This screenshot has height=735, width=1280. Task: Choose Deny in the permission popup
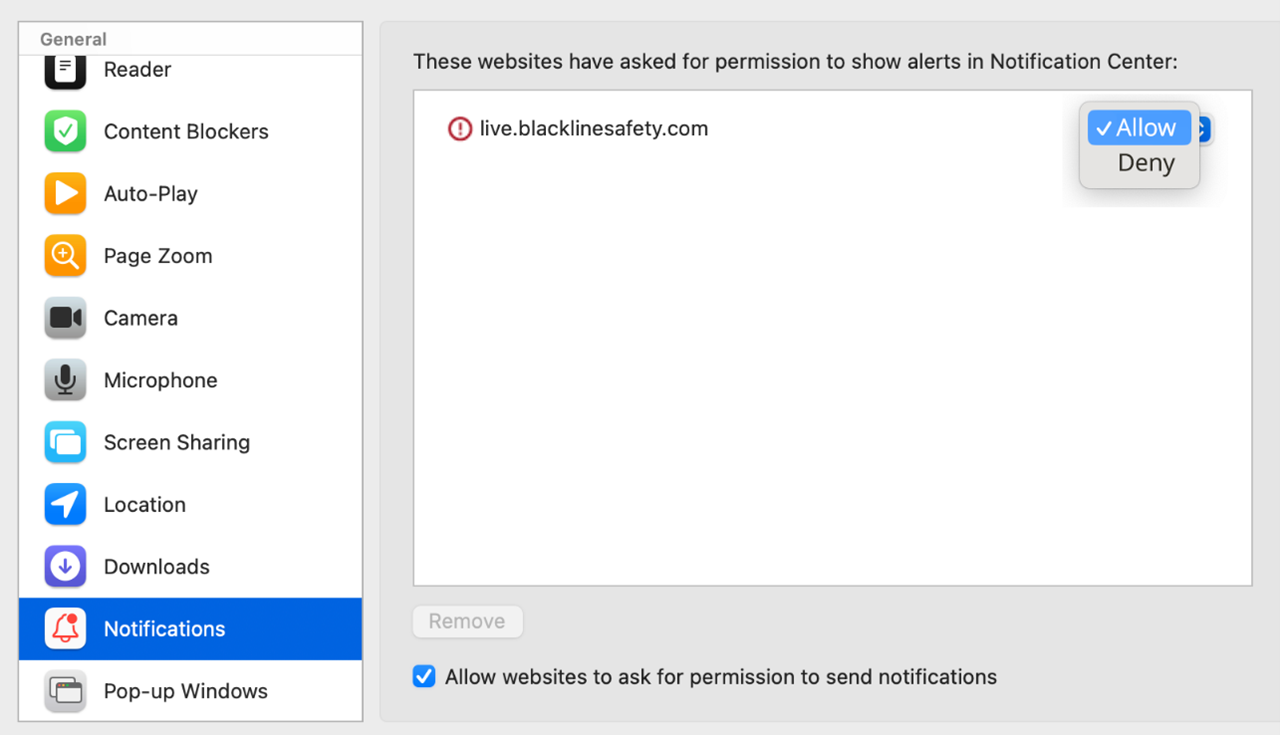(x=1145, y=163)
